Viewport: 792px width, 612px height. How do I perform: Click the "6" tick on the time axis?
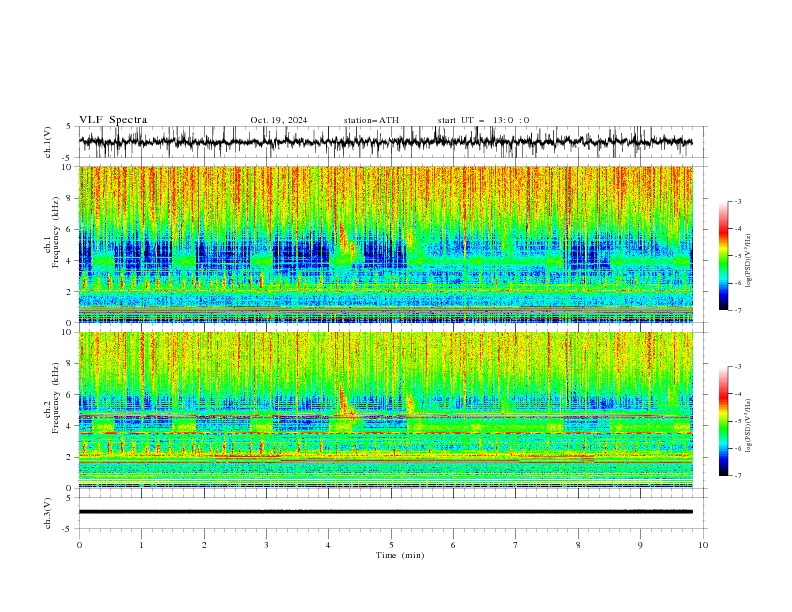[454, 545]
